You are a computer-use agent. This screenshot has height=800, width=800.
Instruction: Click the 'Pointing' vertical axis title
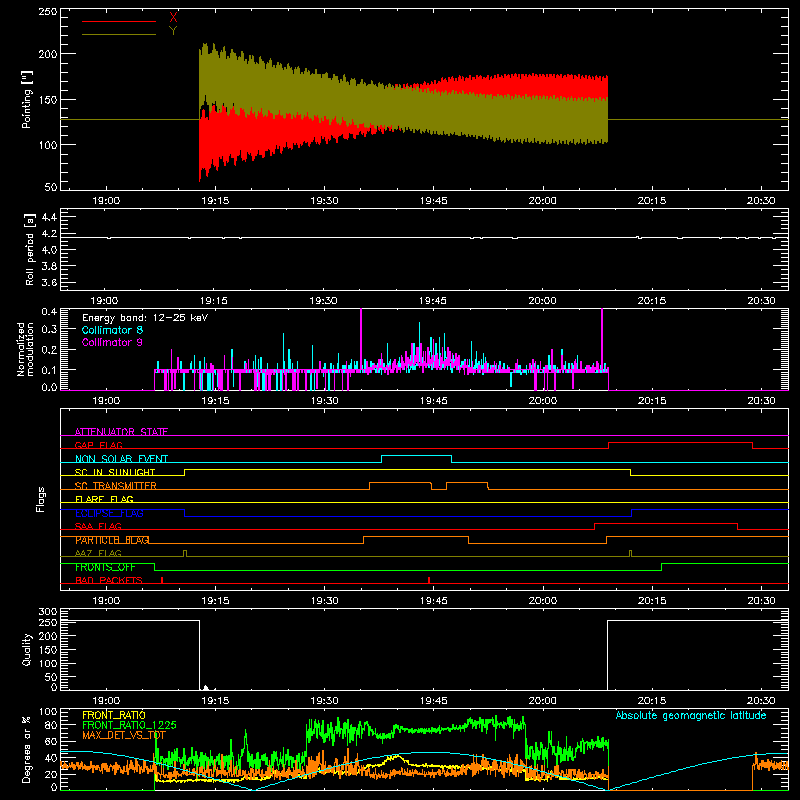(26, 99)
